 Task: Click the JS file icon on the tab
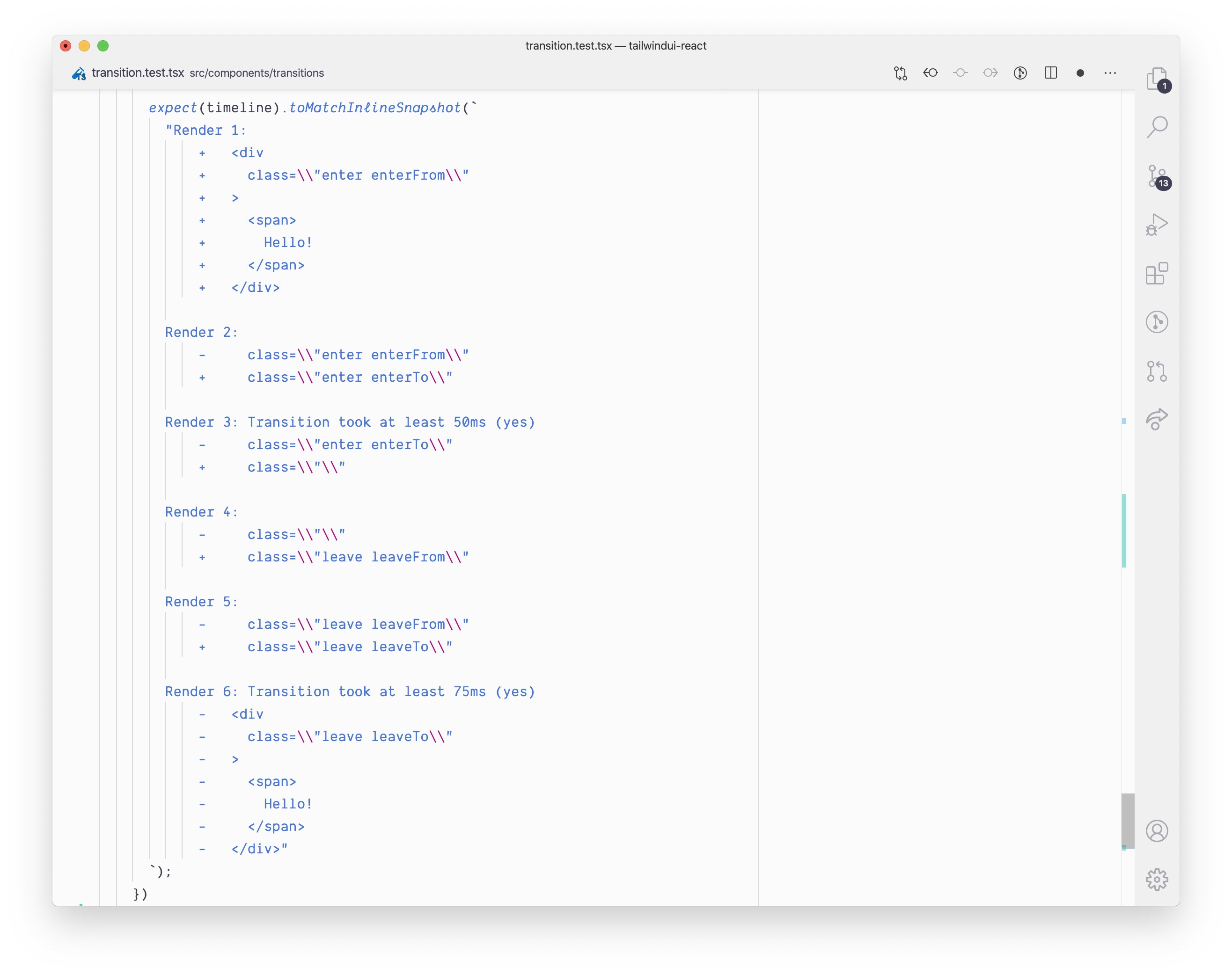79,73
